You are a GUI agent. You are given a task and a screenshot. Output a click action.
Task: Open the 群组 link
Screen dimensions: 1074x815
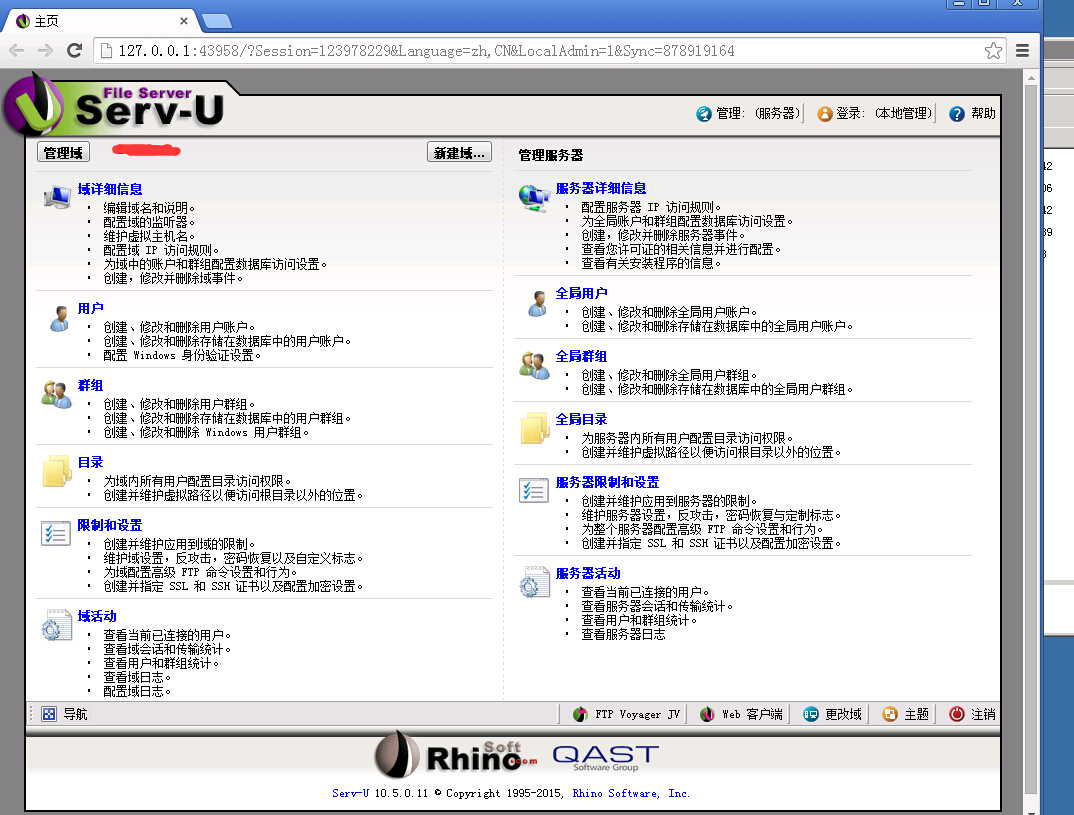tap(90, 386)
